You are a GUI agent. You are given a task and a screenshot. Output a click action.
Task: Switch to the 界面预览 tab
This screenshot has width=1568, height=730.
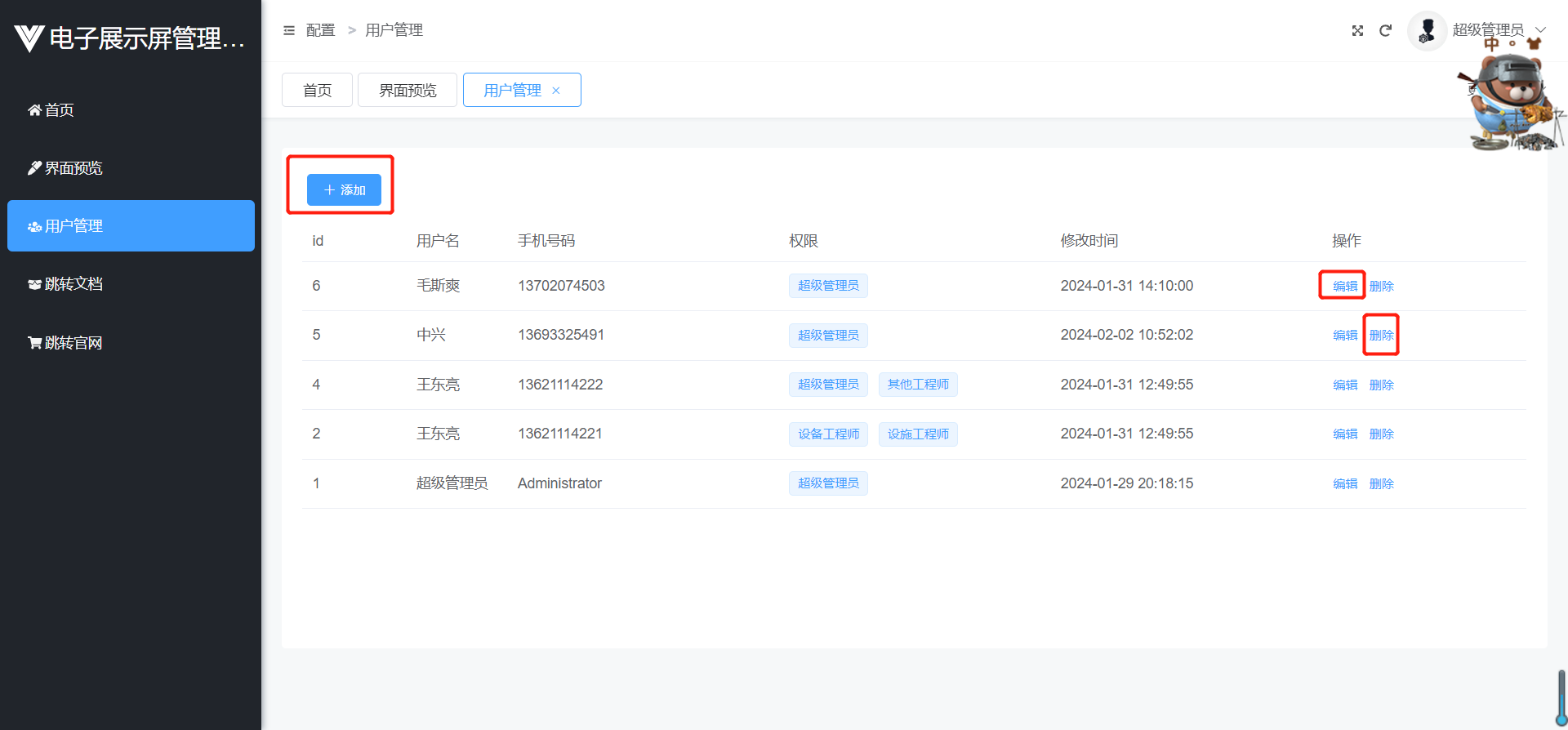click(408, 90)
